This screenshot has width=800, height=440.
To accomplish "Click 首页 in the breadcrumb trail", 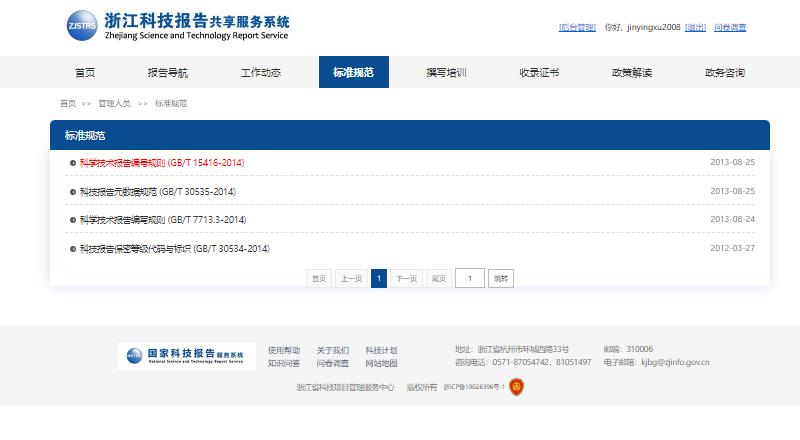I will pyautogui.click(x=67, y=103).
